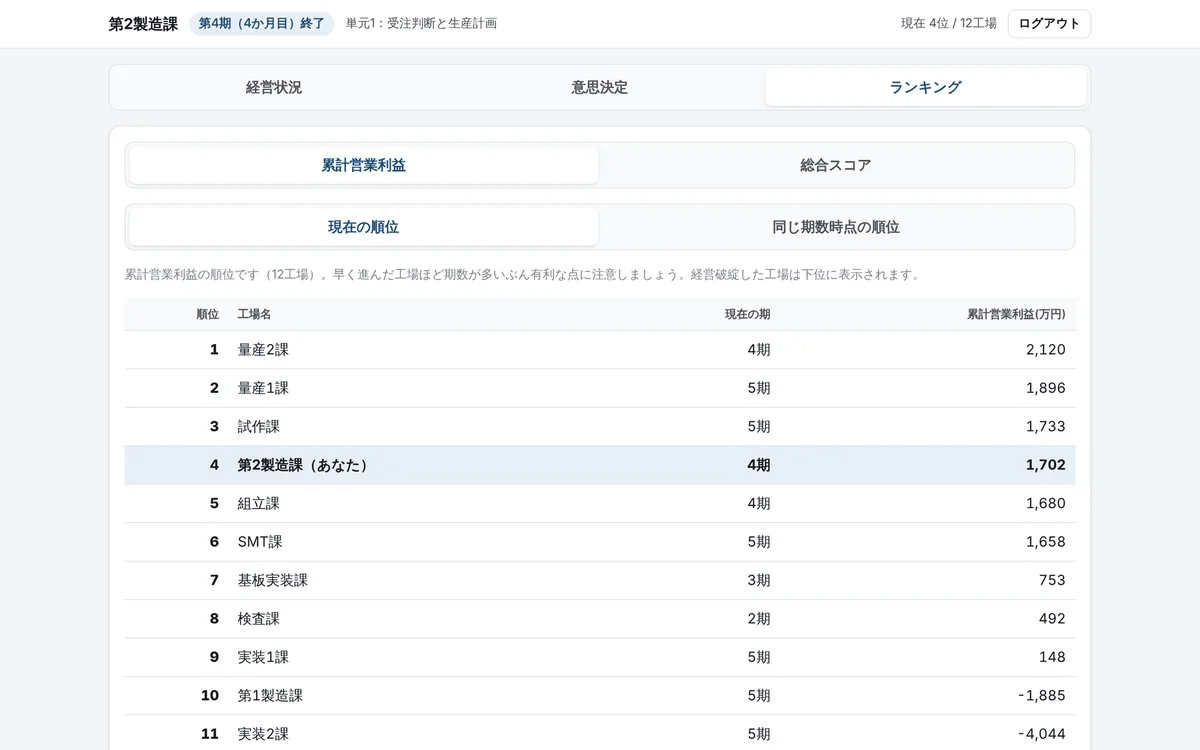
Task: Open the 意思決定 tab
Action: coord(600,87)
